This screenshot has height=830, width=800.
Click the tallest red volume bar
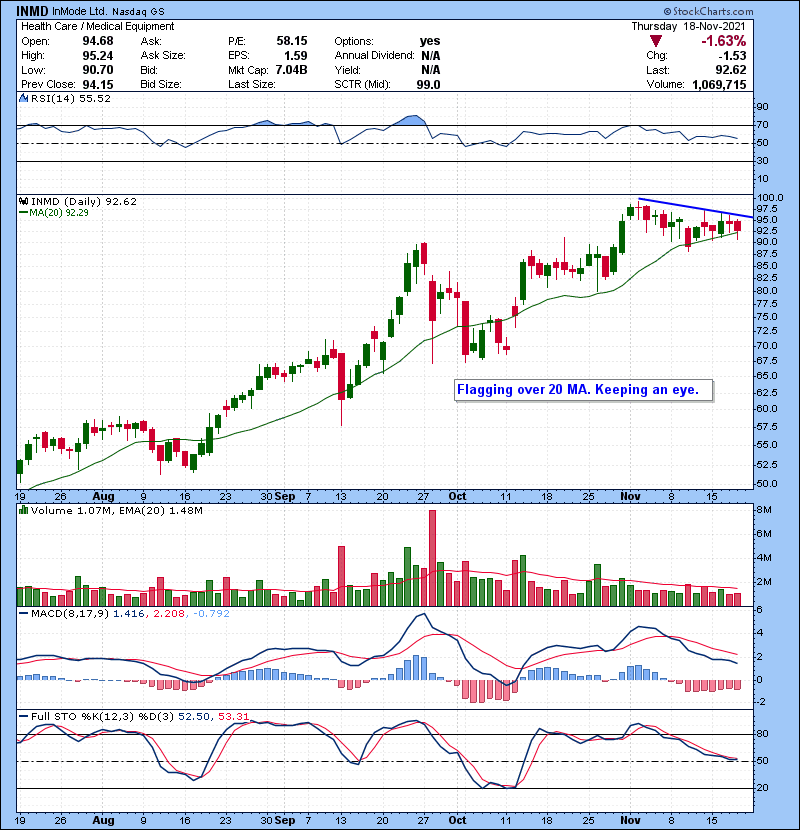tap(433, 558)
